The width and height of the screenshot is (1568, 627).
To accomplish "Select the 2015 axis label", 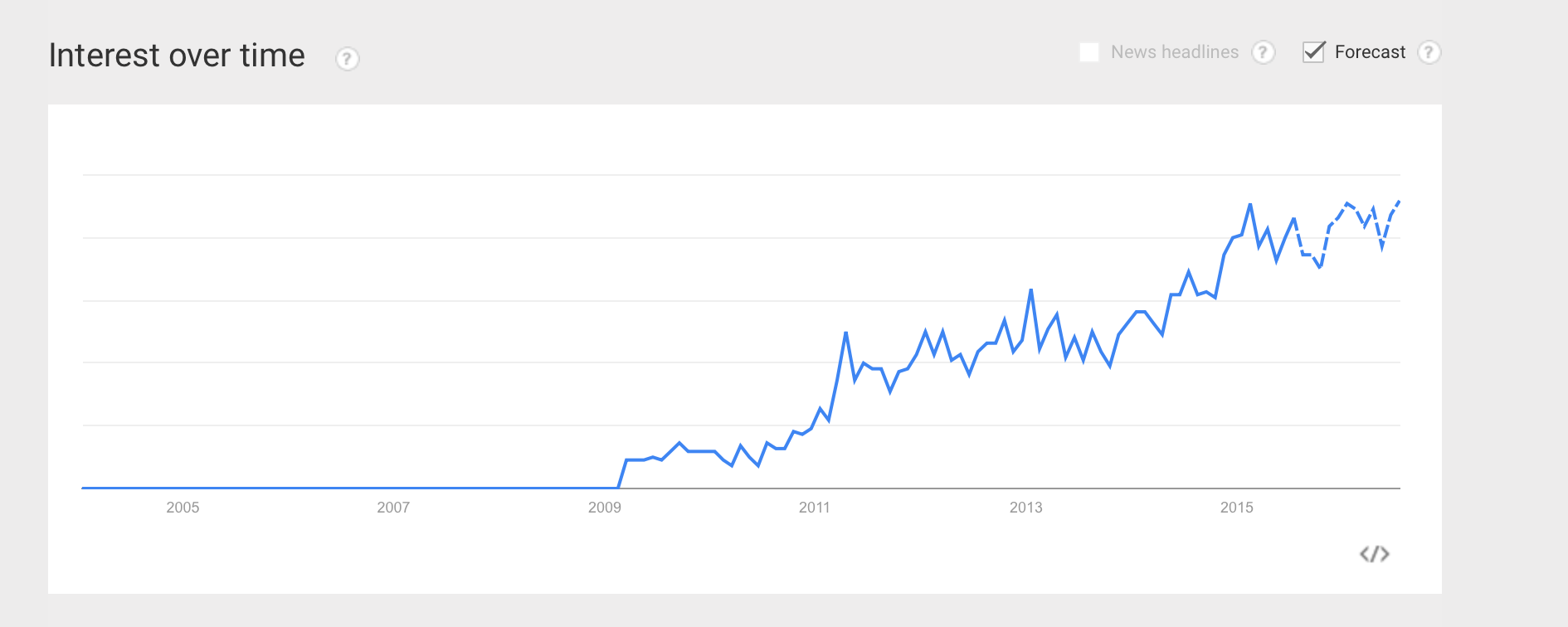I will pyautogui.click(x=1237, y=508).
